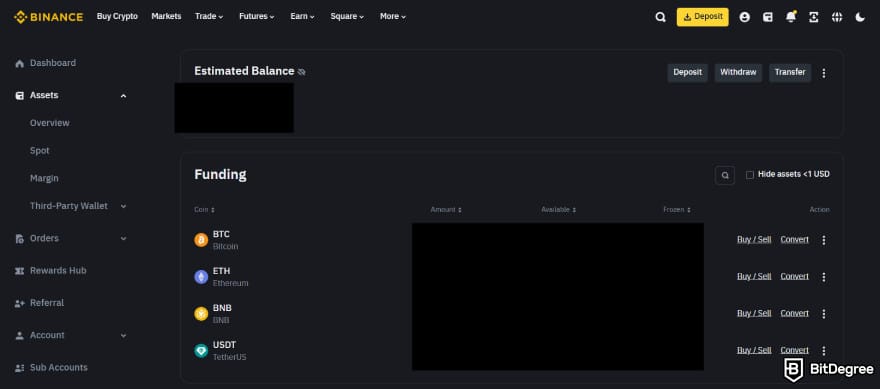This screenshot has width=880, height=389.
Task: Click the Withdraw button
Action: coord(738,72)
